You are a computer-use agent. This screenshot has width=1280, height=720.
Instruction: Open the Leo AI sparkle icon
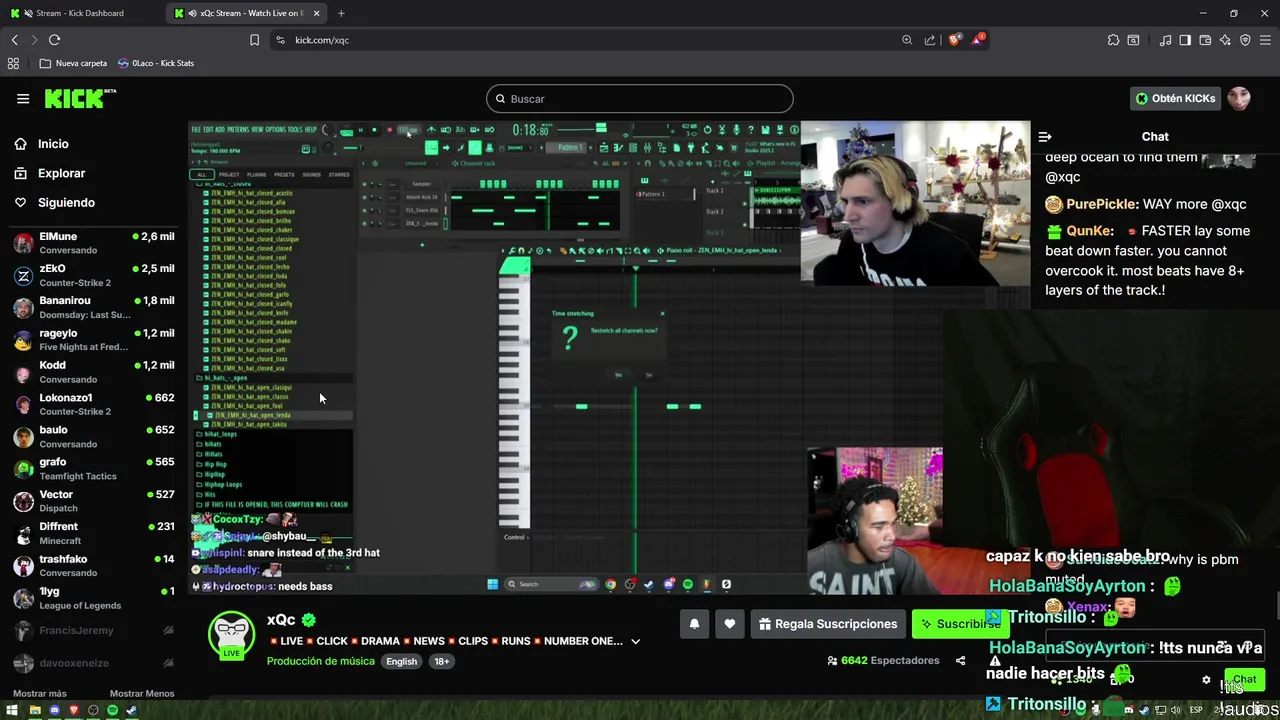coord(1225,40)
